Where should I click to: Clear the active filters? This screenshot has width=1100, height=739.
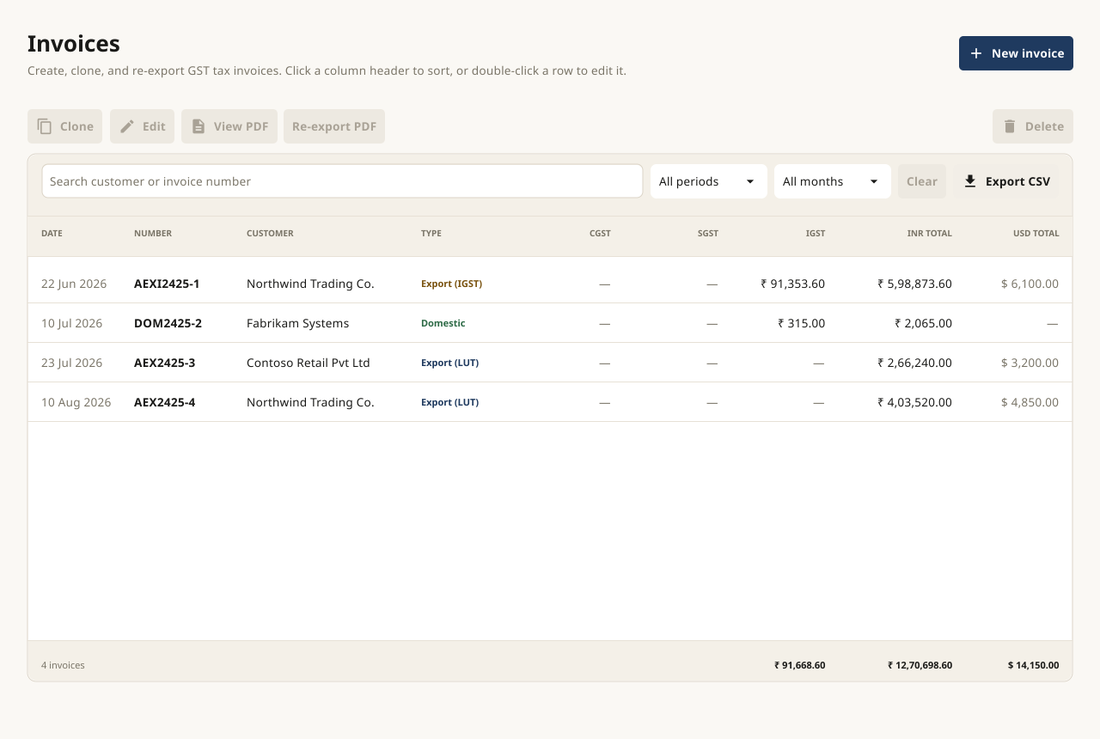(x=922, y=181)
